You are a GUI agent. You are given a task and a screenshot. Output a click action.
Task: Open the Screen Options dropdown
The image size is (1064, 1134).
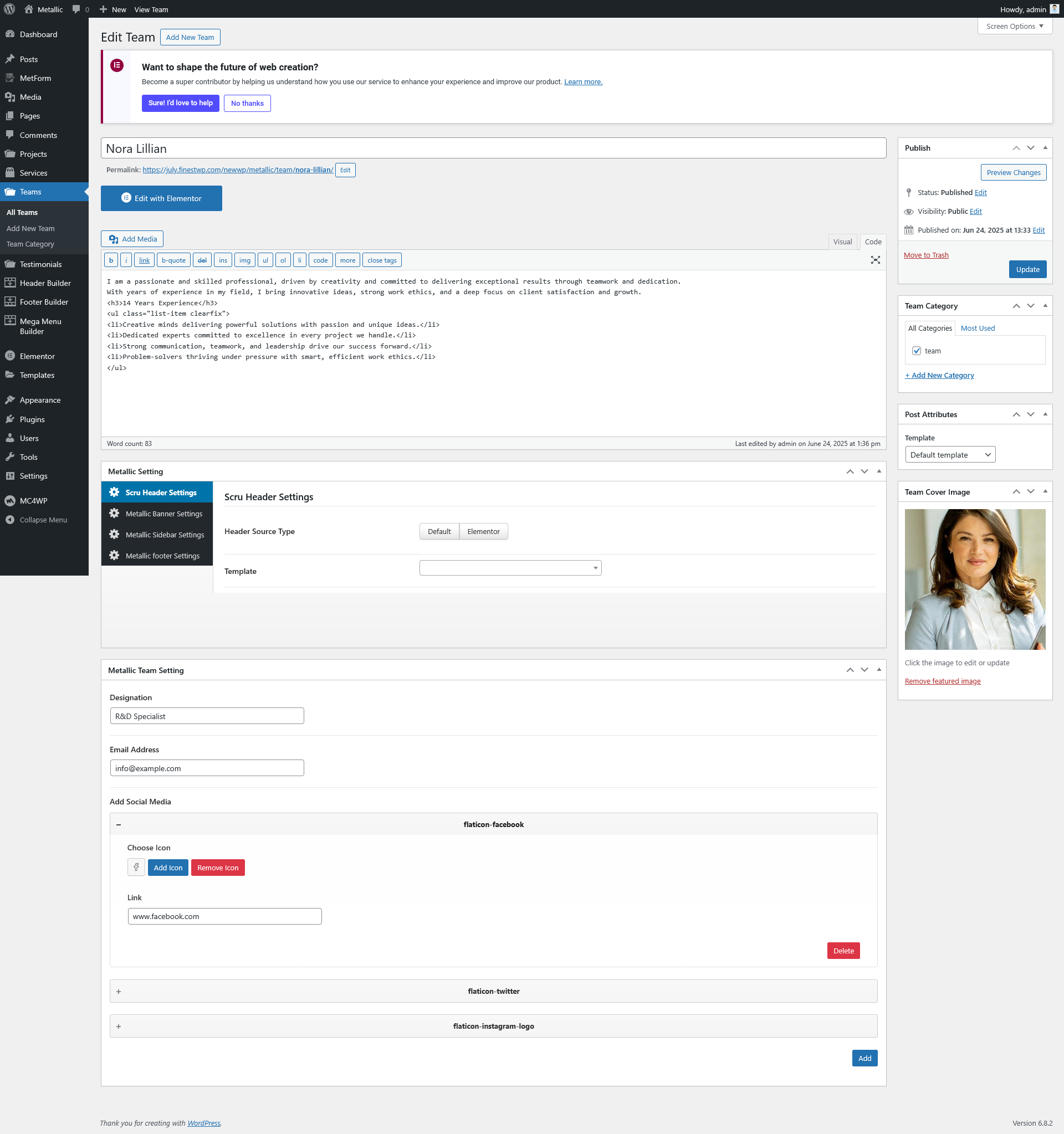[x=1014, y=26]
